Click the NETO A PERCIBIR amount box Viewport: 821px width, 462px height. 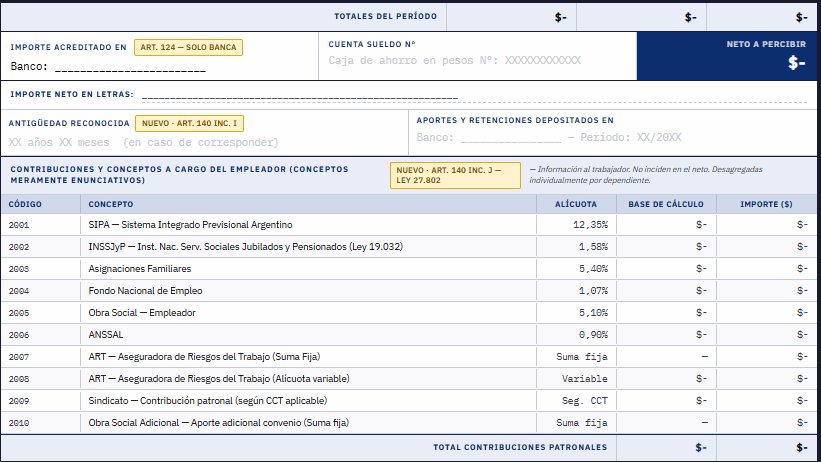pyautogui.click(x=728, y=56)
